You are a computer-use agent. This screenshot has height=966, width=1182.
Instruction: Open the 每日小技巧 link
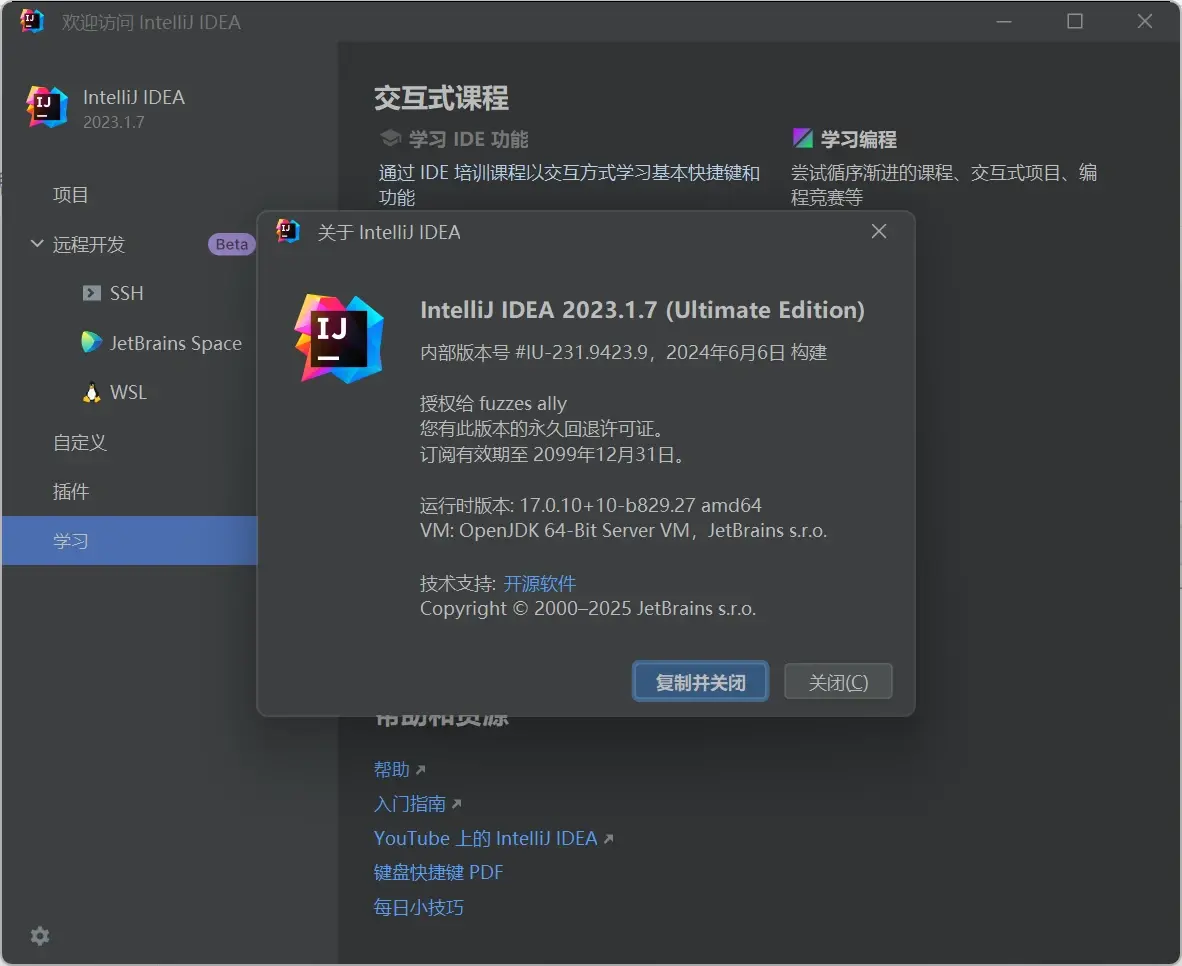coord(419,907)
